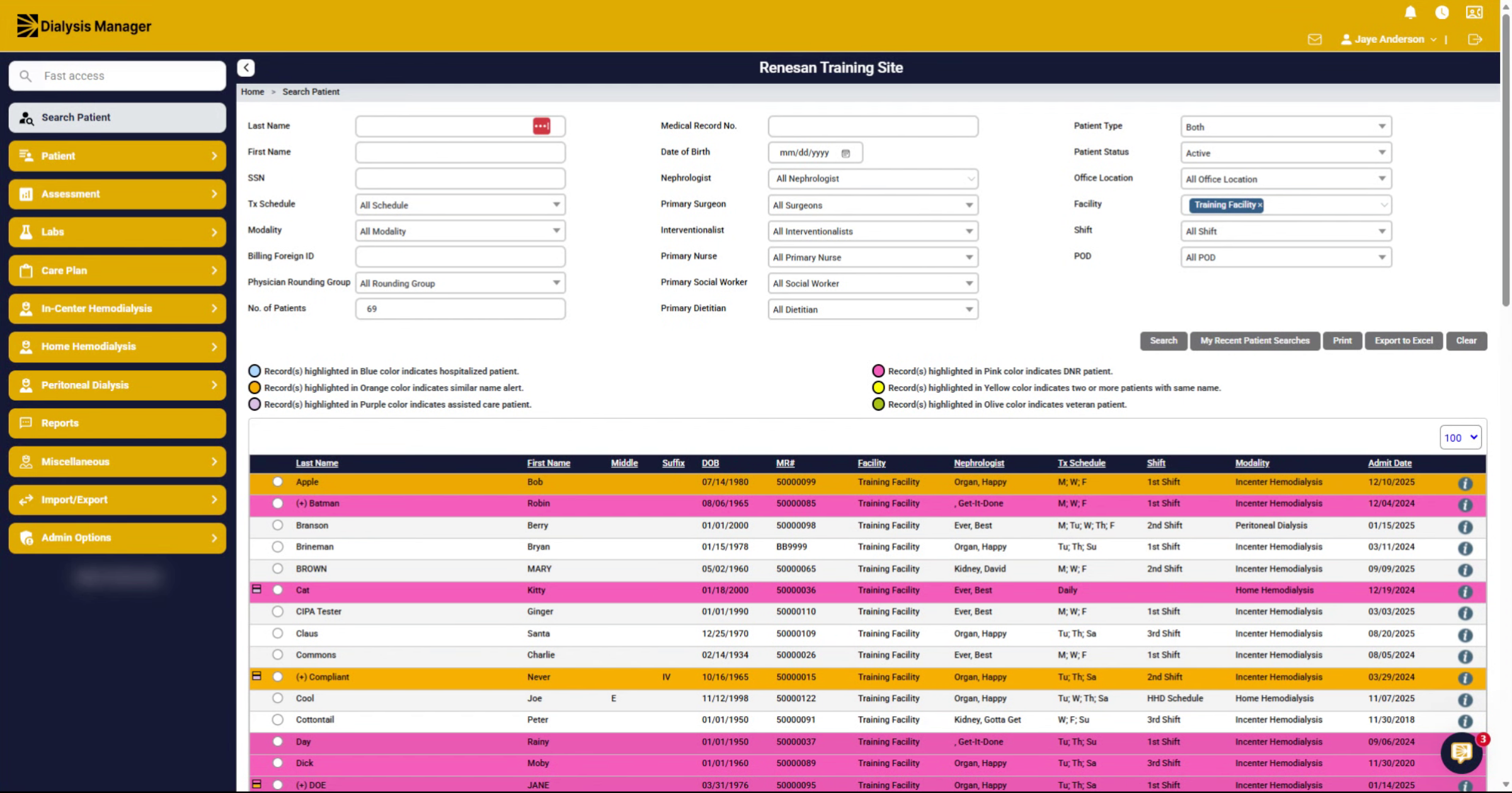Expand the Peritoneal Dialysis menu

tap(117, 385)
